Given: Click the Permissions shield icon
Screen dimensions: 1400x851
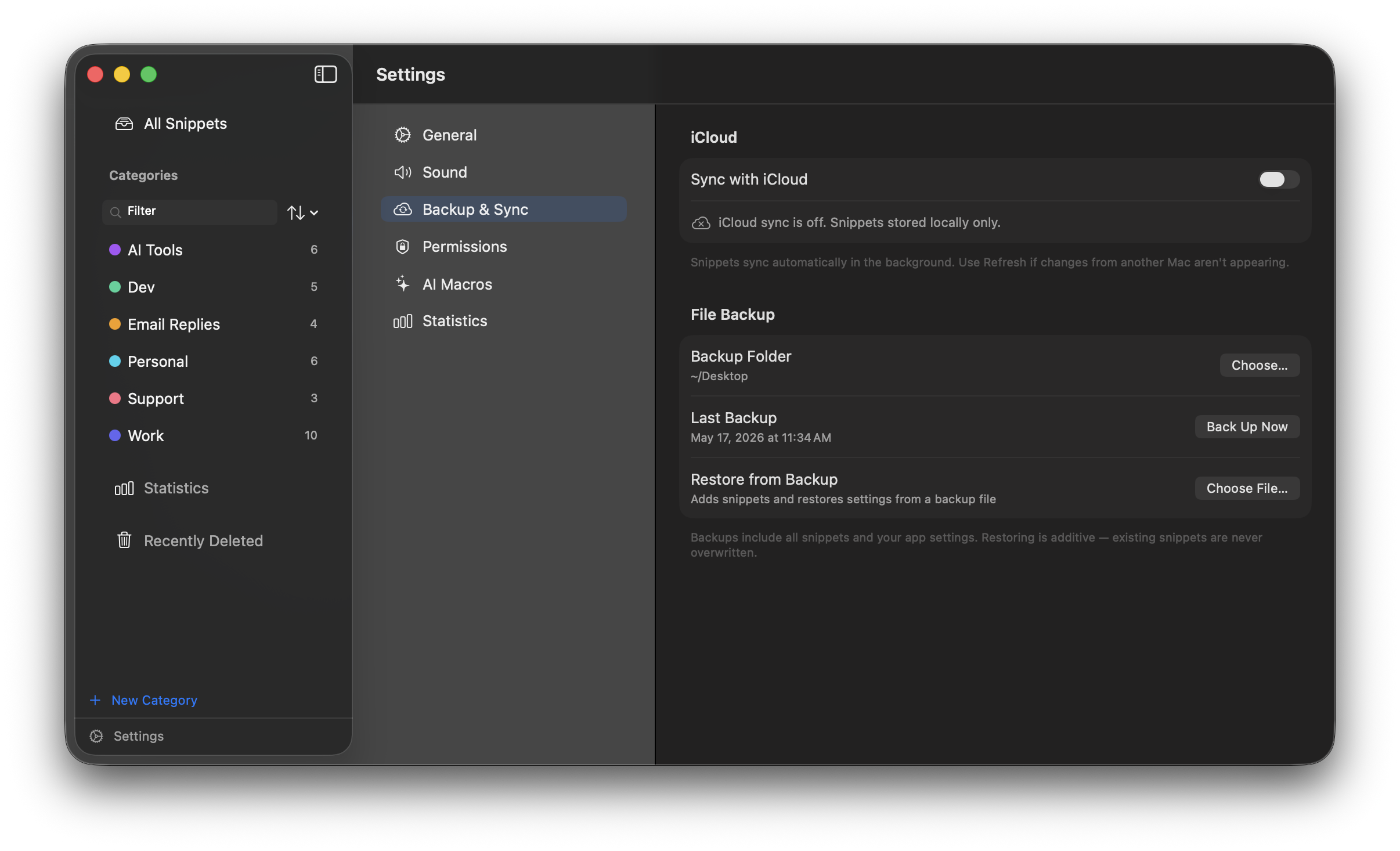Looking at the screenshot, I should pos(402,247).
